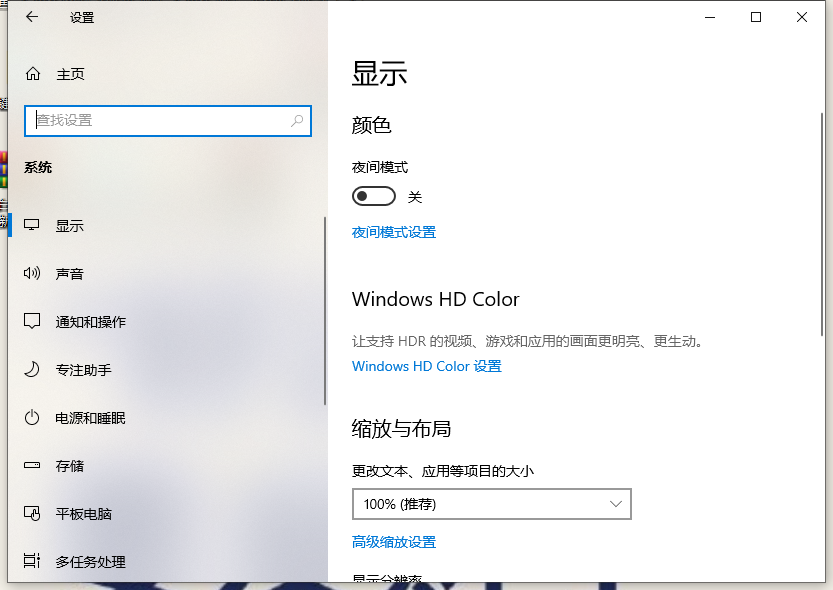Click the 通知和操作 notifications icon
Image resolution: width=833 pixels, height=590 pixels.
31,321
